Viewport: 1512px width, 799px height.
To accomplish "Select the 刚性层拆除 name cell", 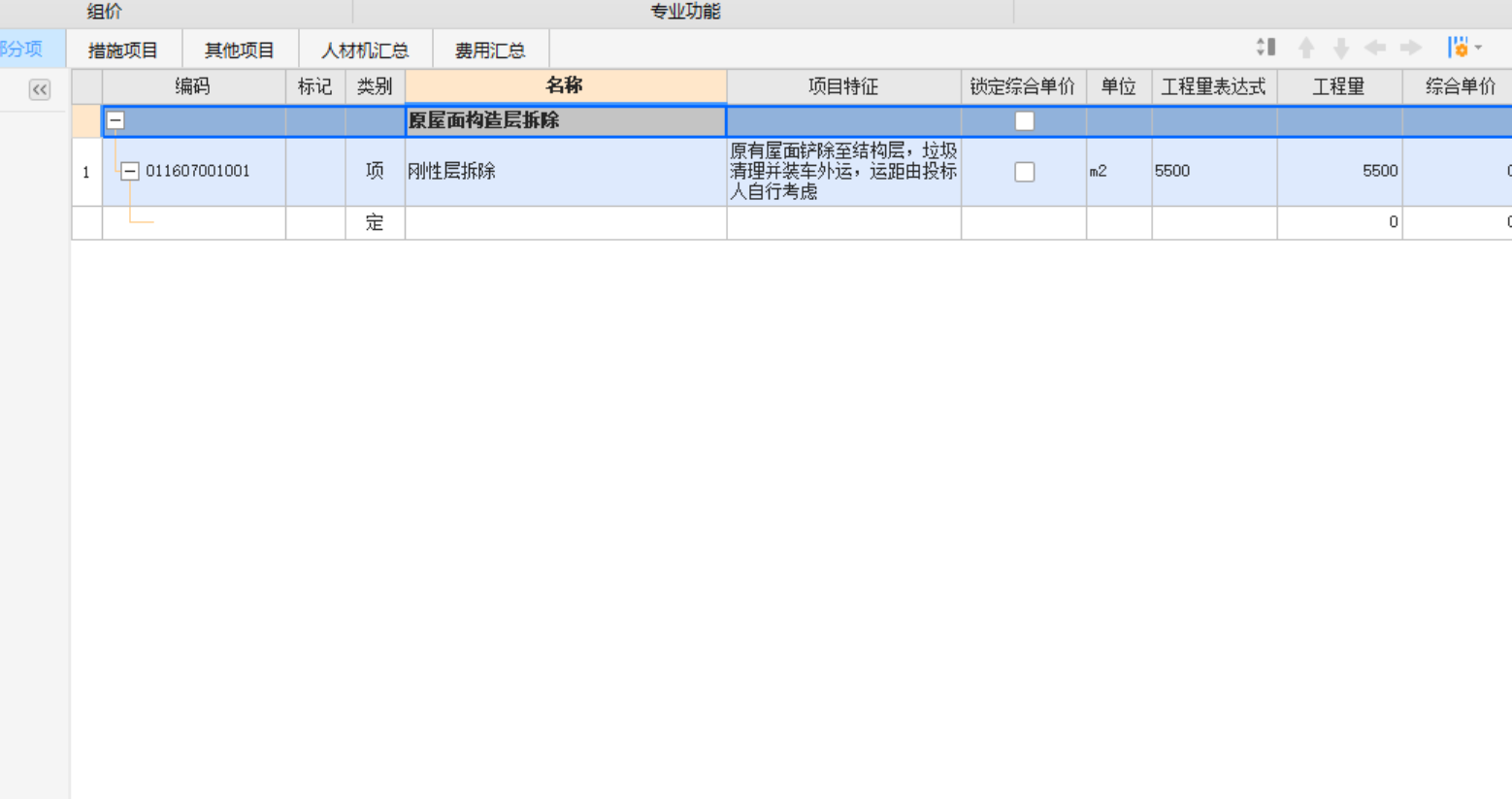I will pos(565,171).
